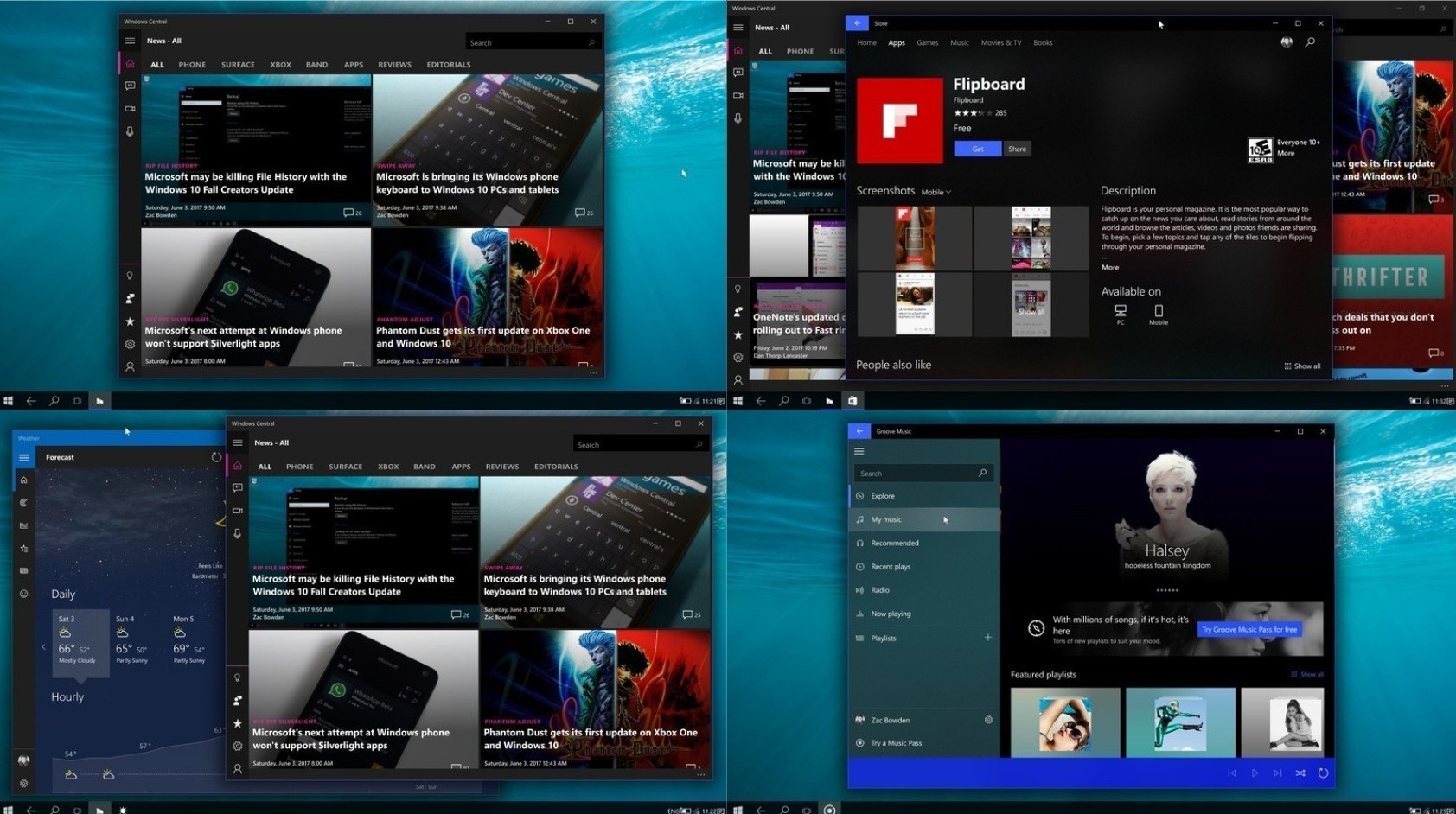Click lightbulb tips icon in top-left desktop's Windows Central
Image resolution: width=1456 pixels, height=814 pixels.
[x=130, y=276]
